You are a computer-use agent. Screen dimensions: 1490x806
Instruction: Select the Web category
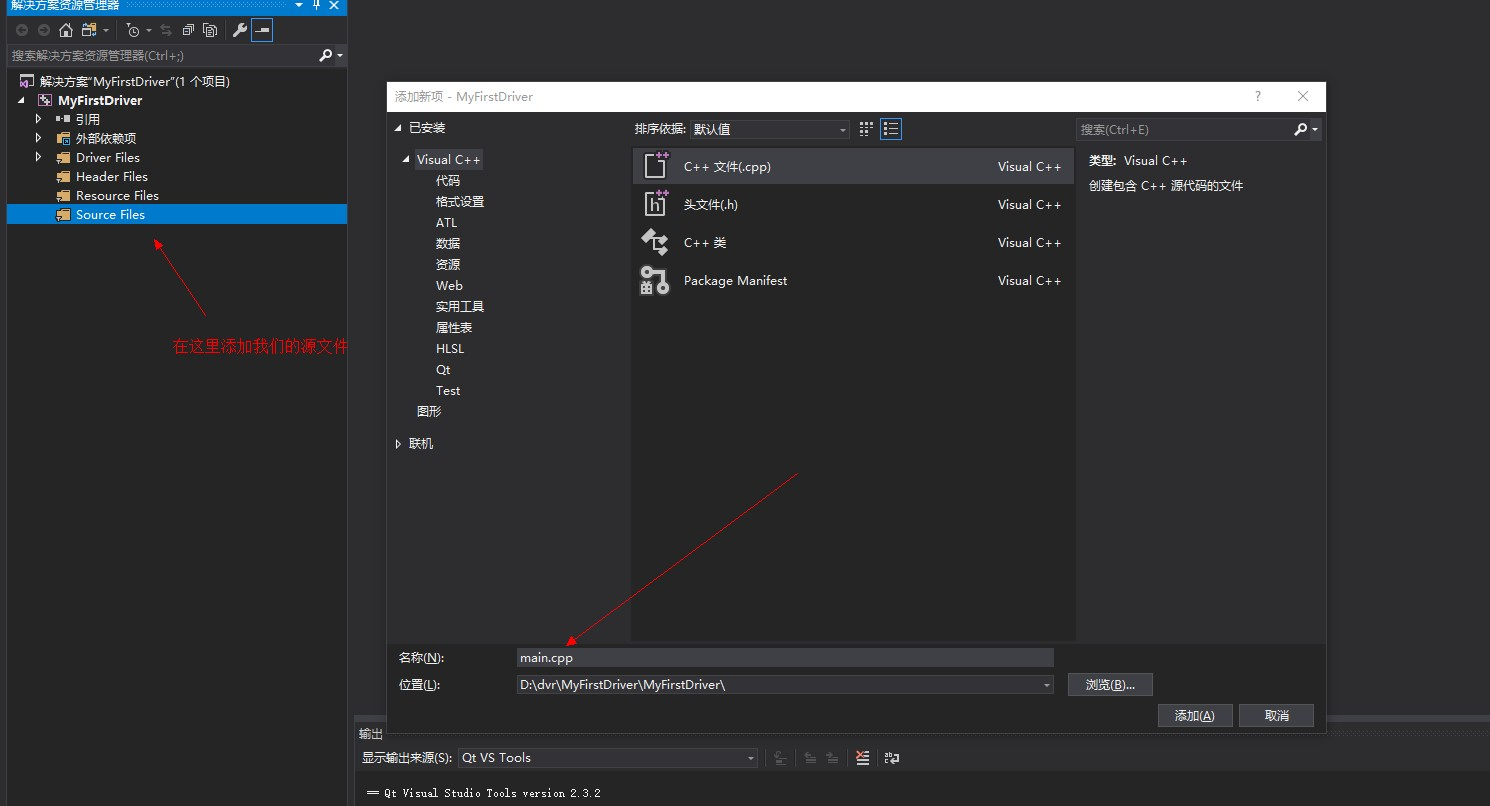coord(449,285)
